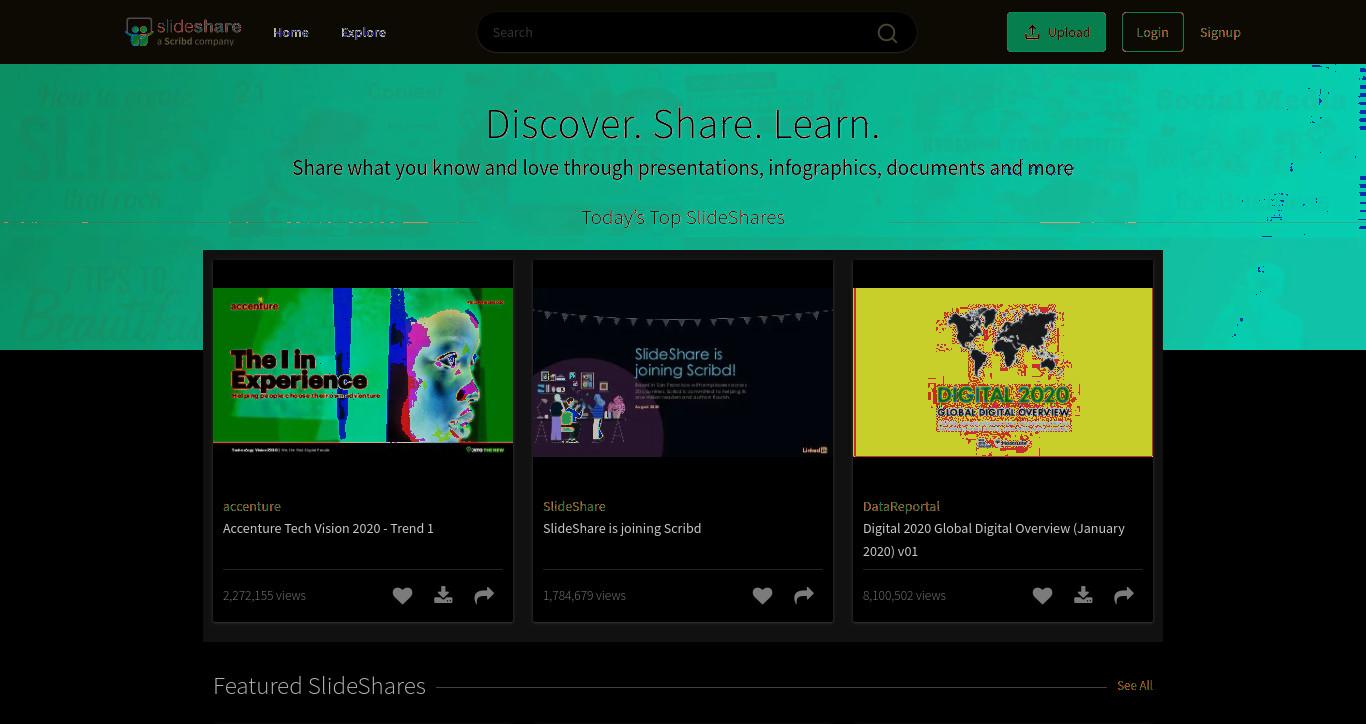Share SlideShare is joining Scribd card
Viewport: 1366px width, 724px height.
pyautogui.click(x=804, y=595)
